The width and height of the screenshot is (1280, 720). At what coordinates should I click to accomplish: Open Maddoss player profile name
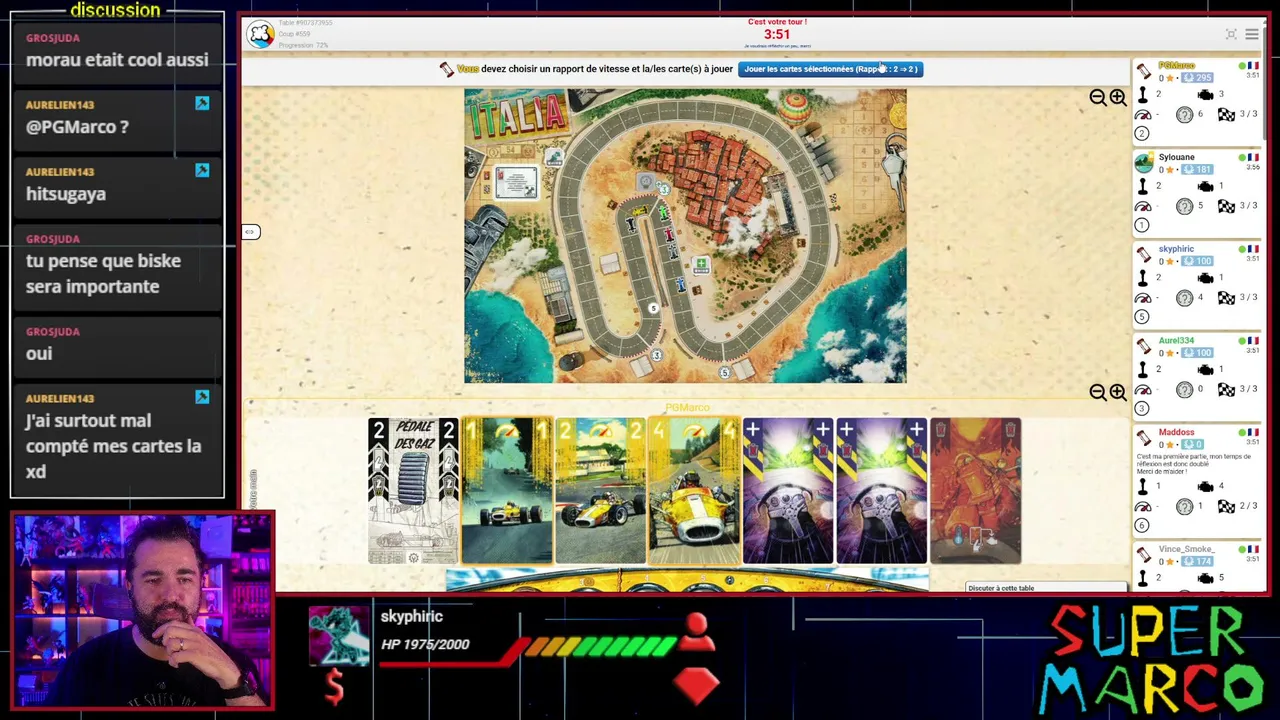click(x=1176, y=432)
